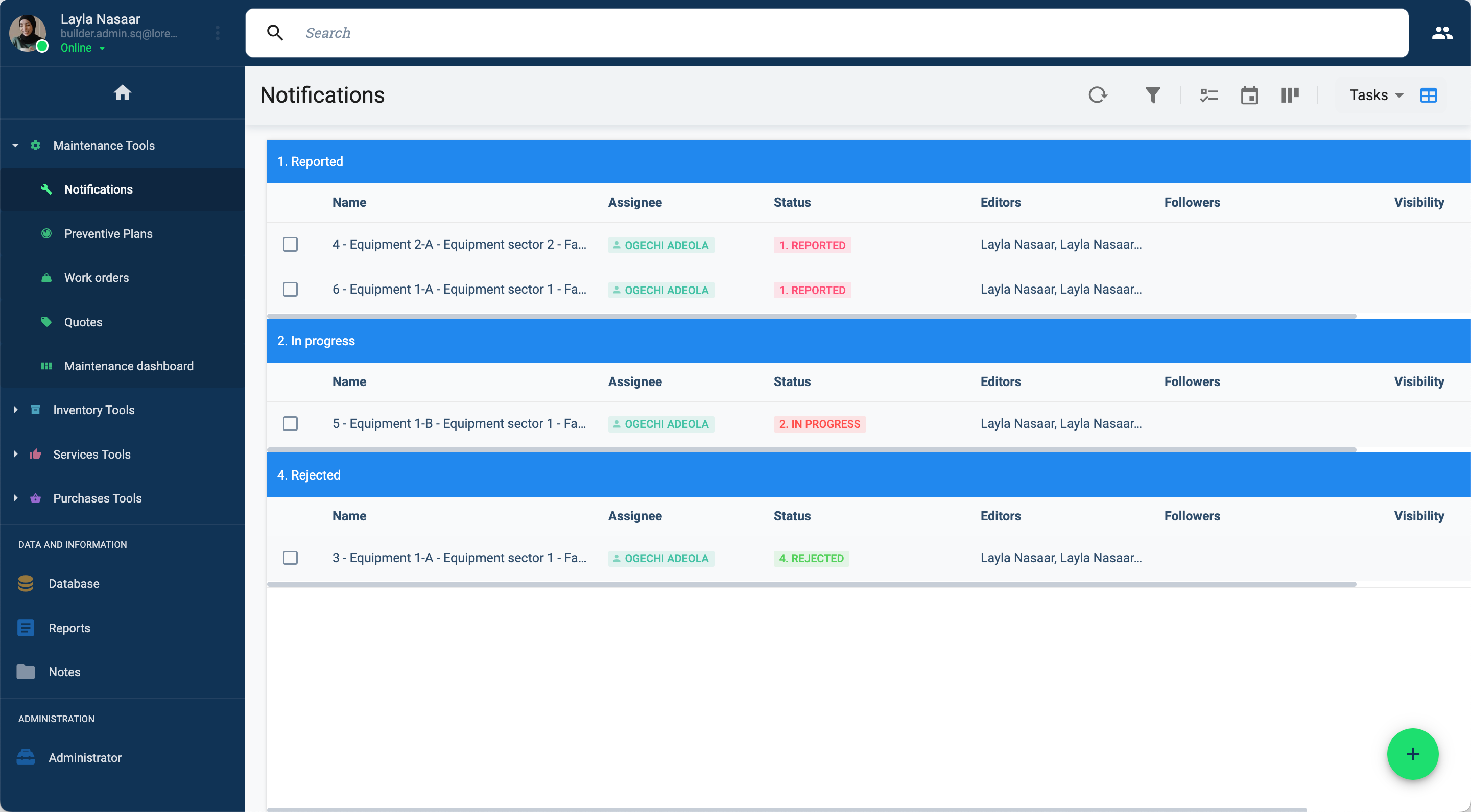Click 1. REPORTED status tag on 6 - Equipment 1-A row
1471x812 pixels.
812,290
